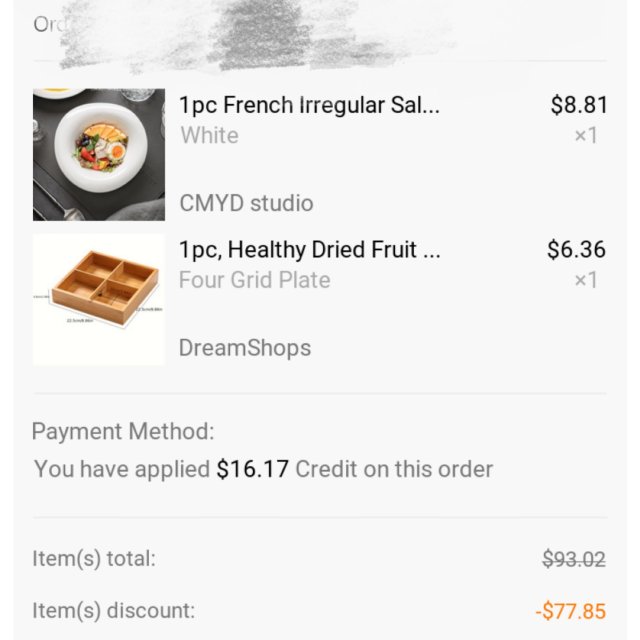
Task: Open the "1pc French Irregular Sal..." product title
Action: [x=309, y=105]
